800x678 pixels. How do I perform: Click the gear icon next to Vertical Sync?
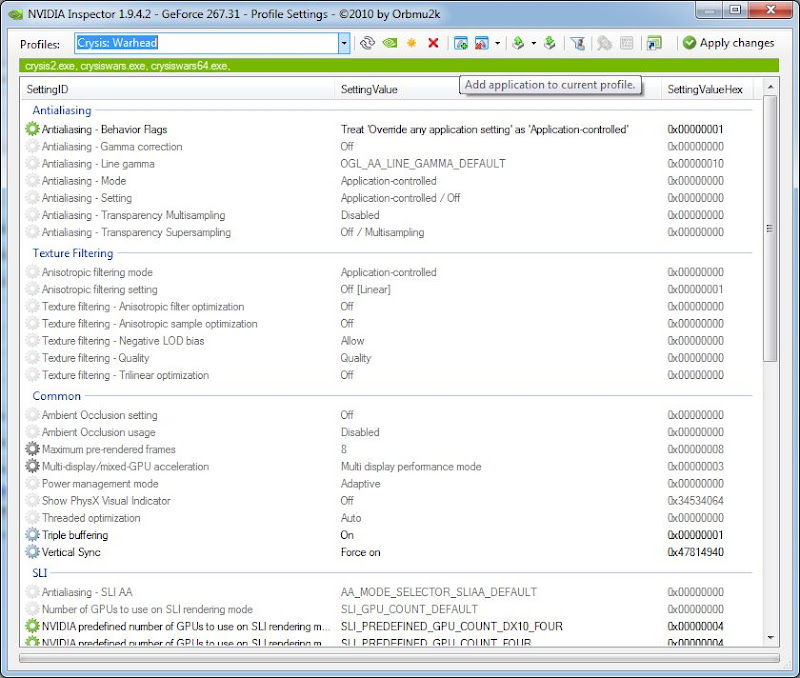[x=32, y=552]
